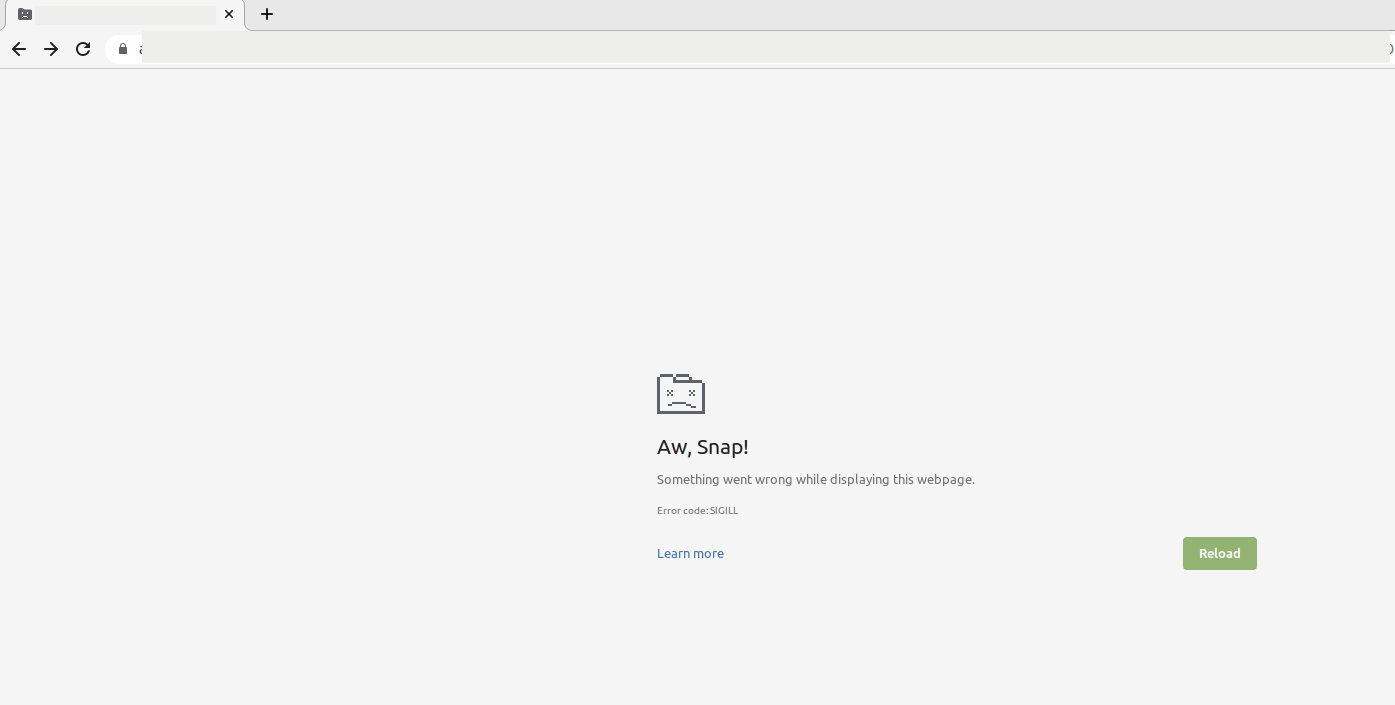Close the current crashed tab
The height and width of the screenshot is (705, 1395).
click(229, 14)
